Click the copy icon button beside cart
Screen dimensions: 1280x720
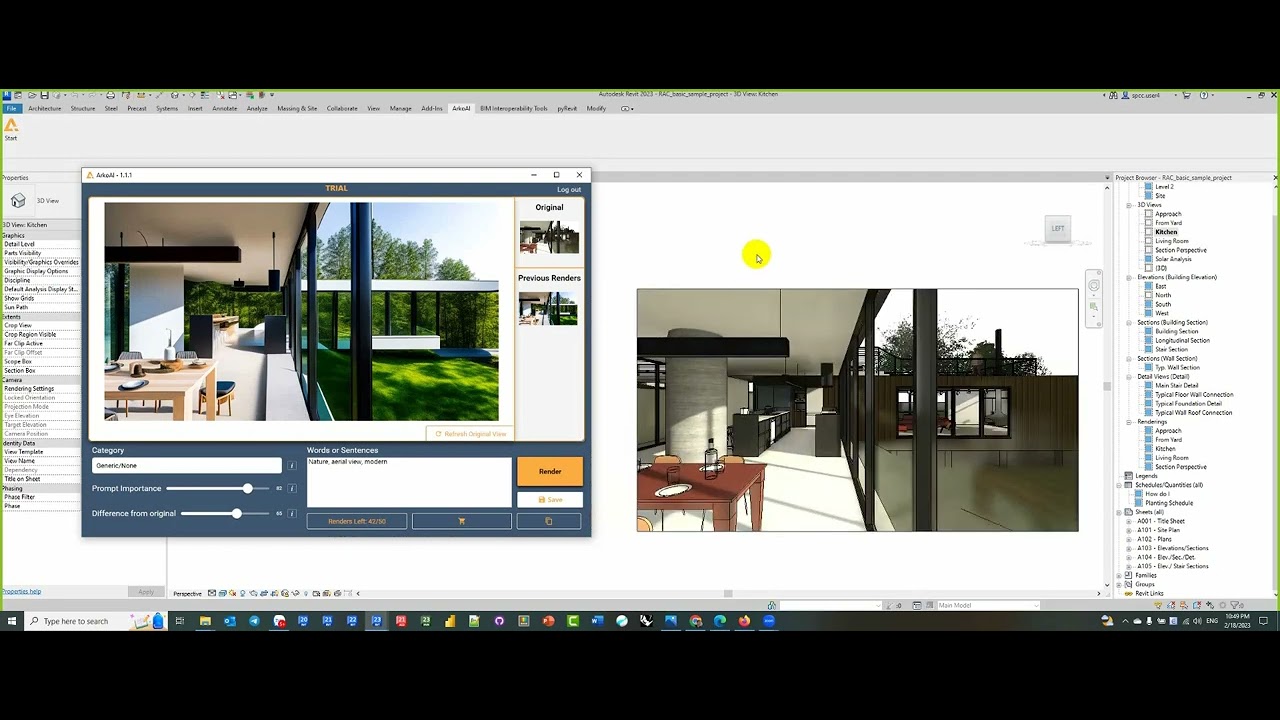pos(548,521)
